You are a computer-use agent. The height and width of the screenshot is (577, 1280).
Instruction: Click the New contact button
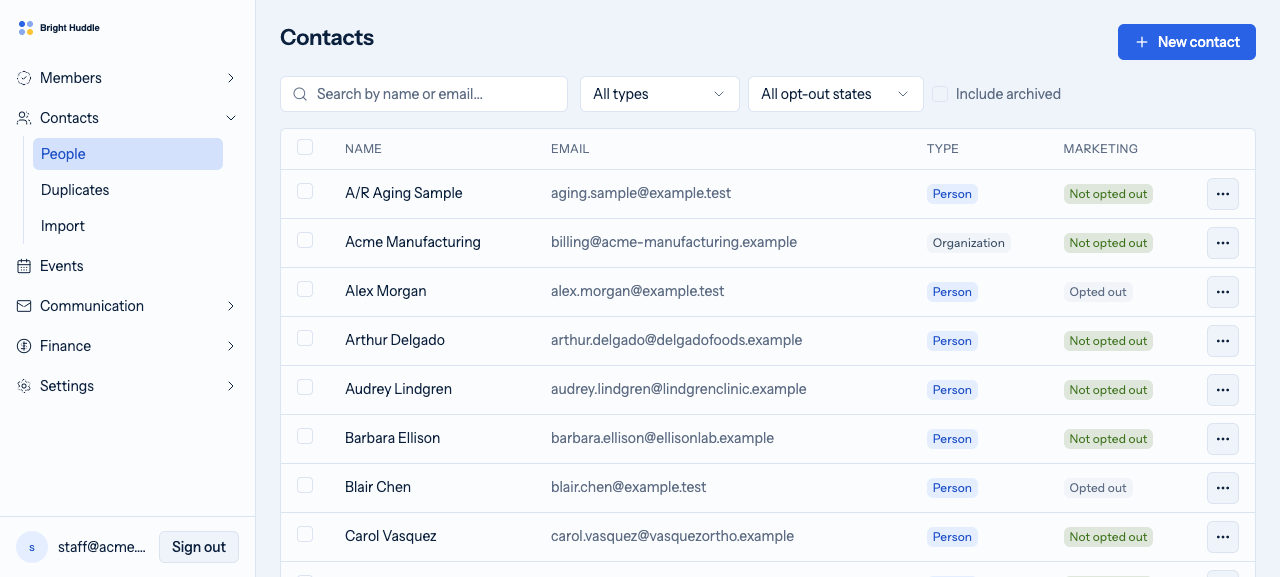[1187, 42]
